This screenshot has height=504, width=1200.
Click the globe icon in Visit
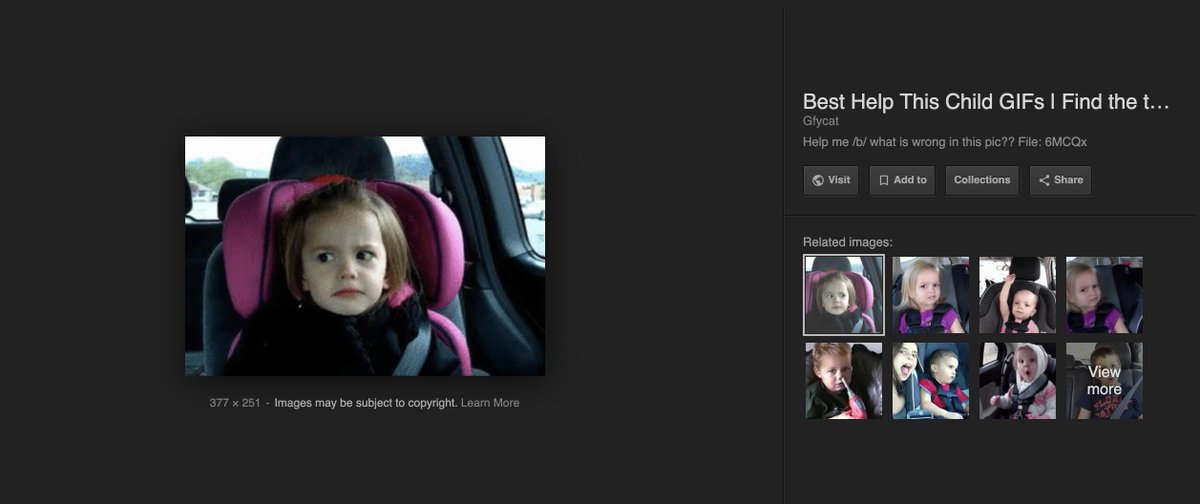(818, 180)
